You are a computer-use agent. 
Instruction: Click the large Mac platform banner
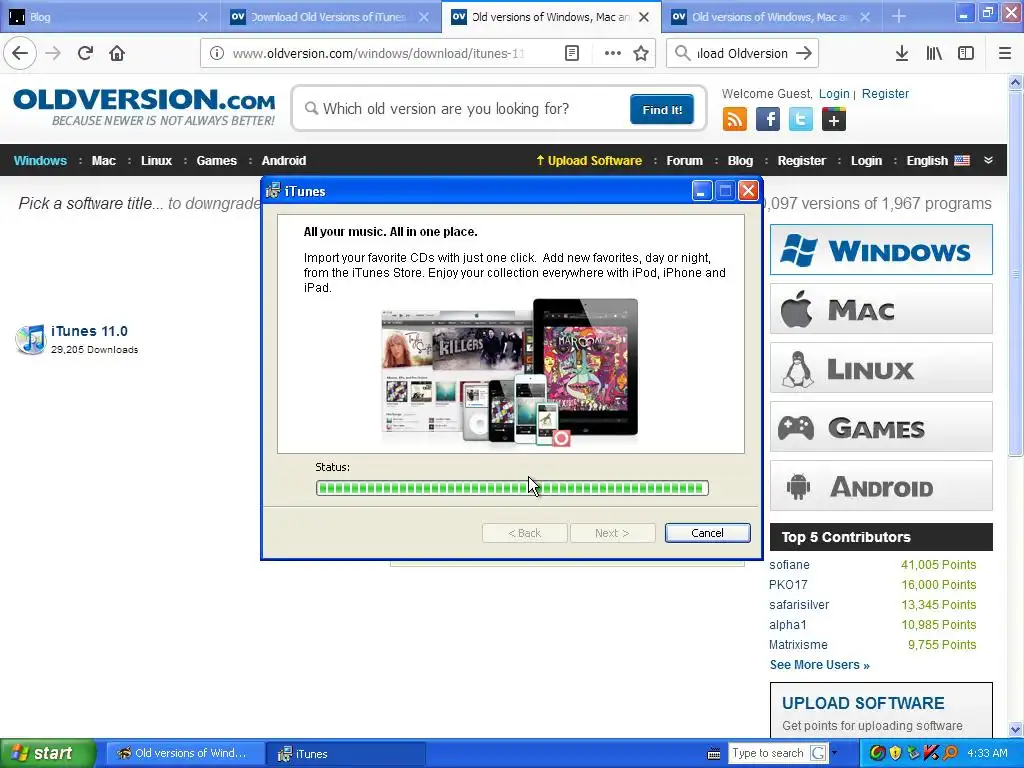(x=881, y=309)
